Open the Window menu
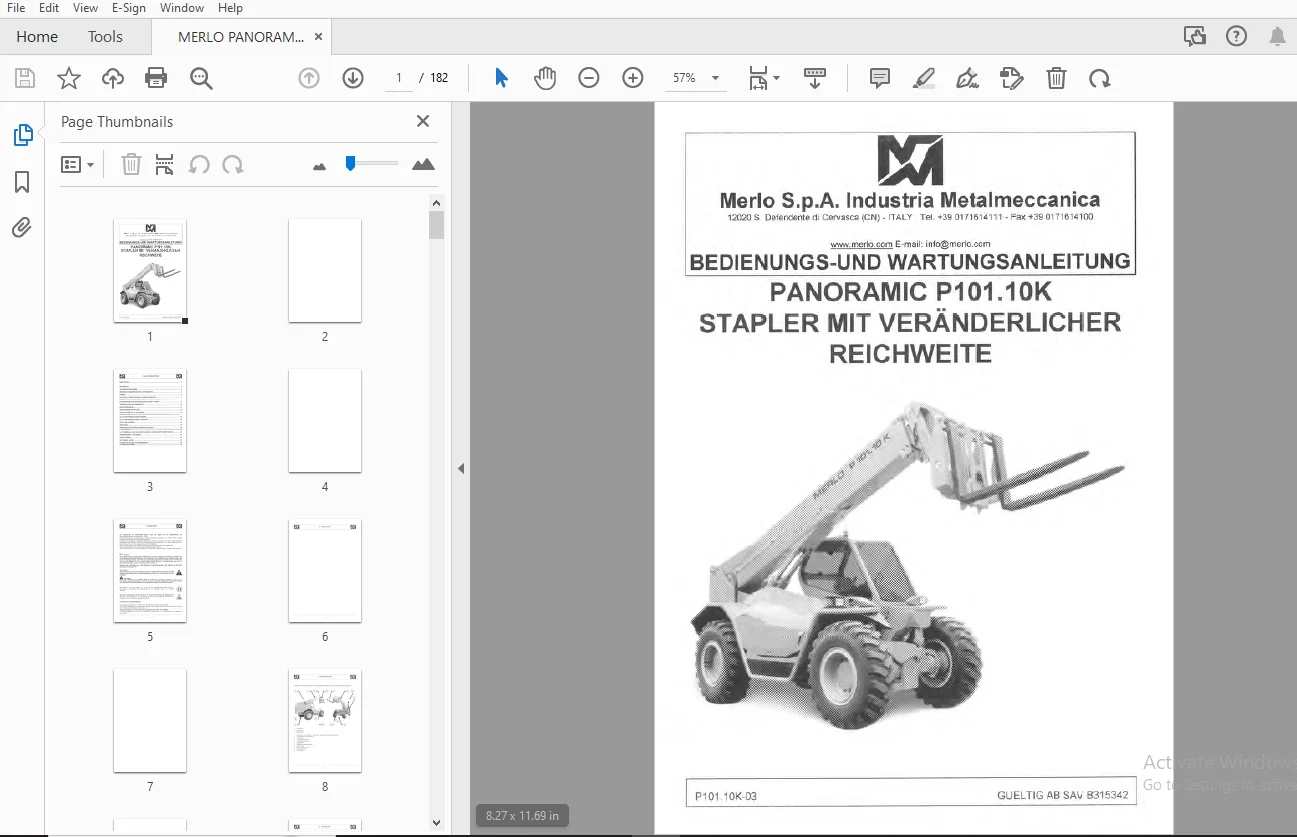1297x837 pixels. 181,8
